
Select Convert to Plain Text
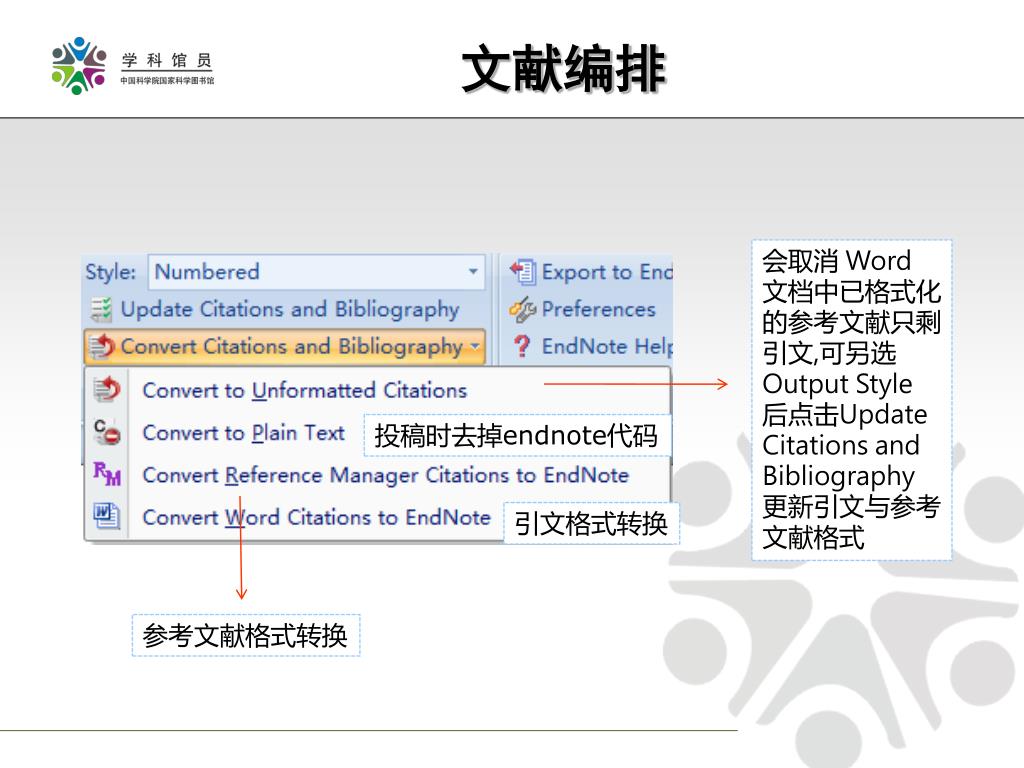point(243,432)
